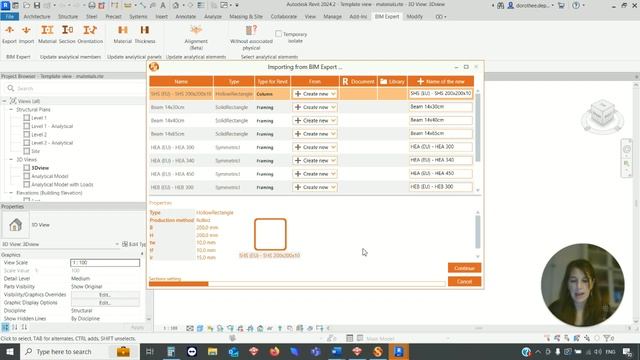Select elements Without associated physical
The image size is (640, 360).
click(251, 37)
